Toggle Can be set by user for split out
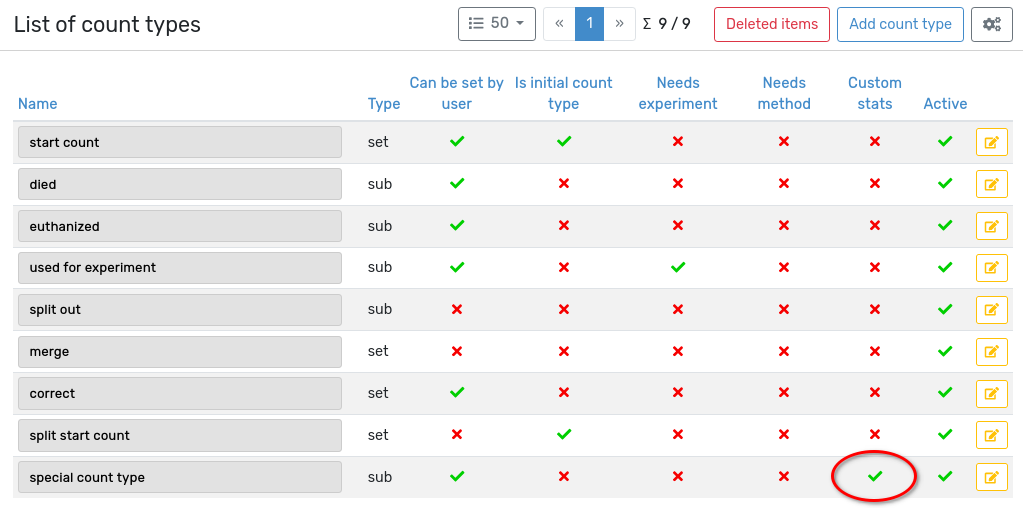Screen dimensions: 1023x508 (x=457, y=310)
